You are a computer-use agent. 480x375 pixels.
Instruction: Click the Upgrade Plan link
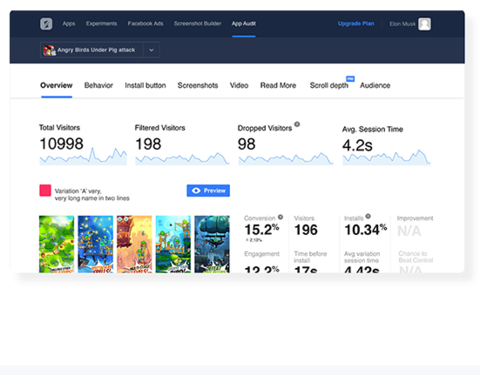[x=356, y=24]
